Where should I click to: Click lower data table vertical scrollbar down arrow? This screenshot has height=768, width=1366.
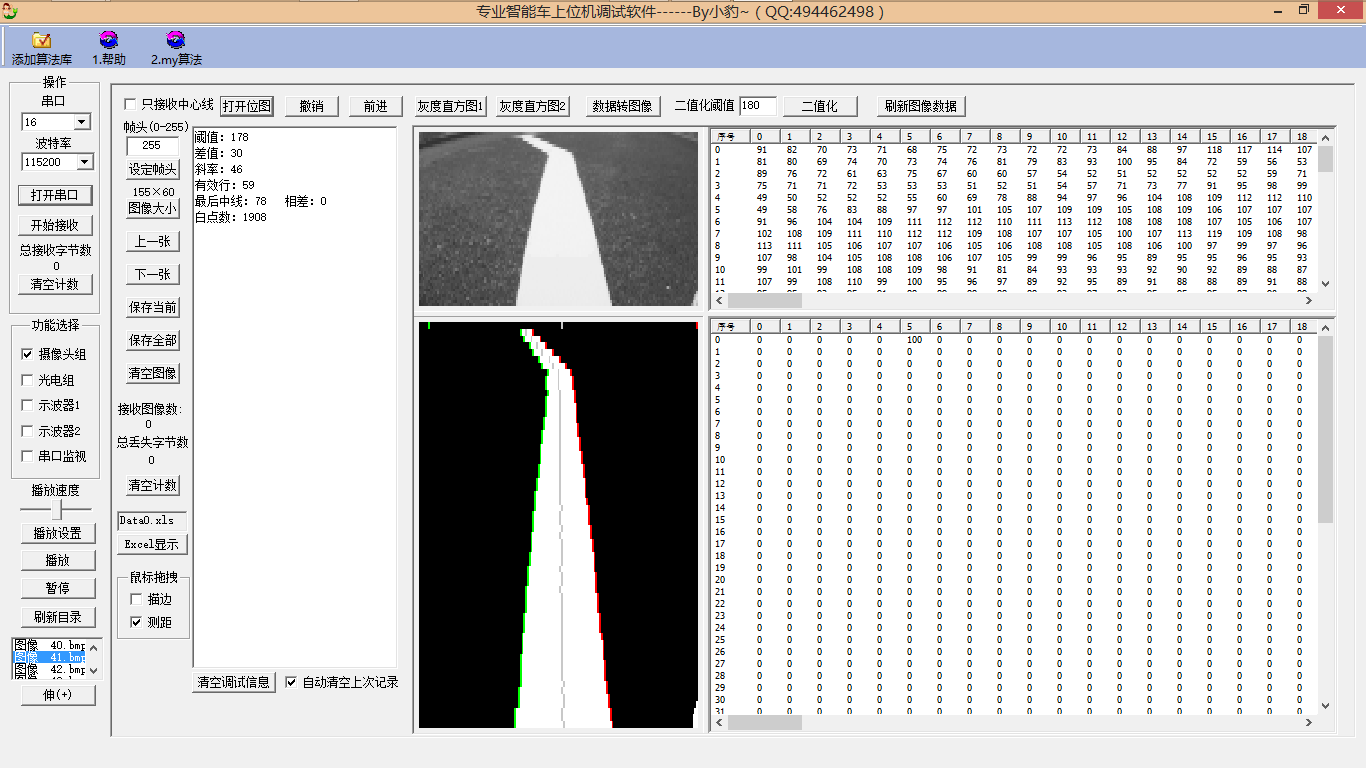coord(1326,706)
